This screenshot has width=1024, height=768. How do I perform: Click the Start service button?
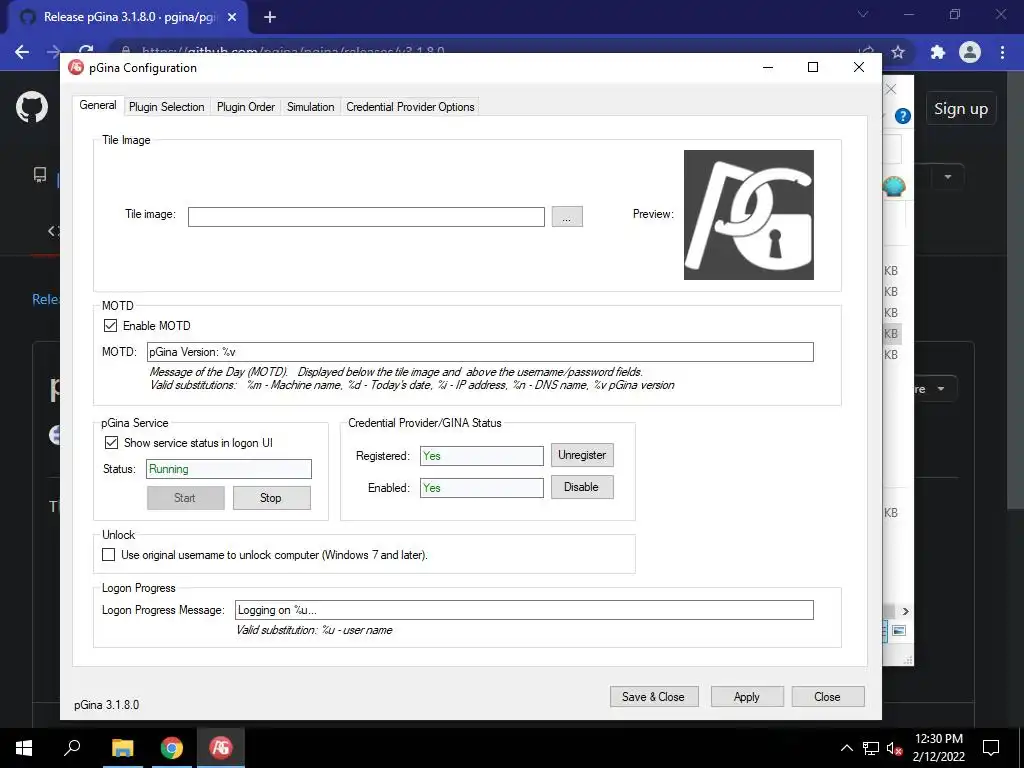[185, 498]
